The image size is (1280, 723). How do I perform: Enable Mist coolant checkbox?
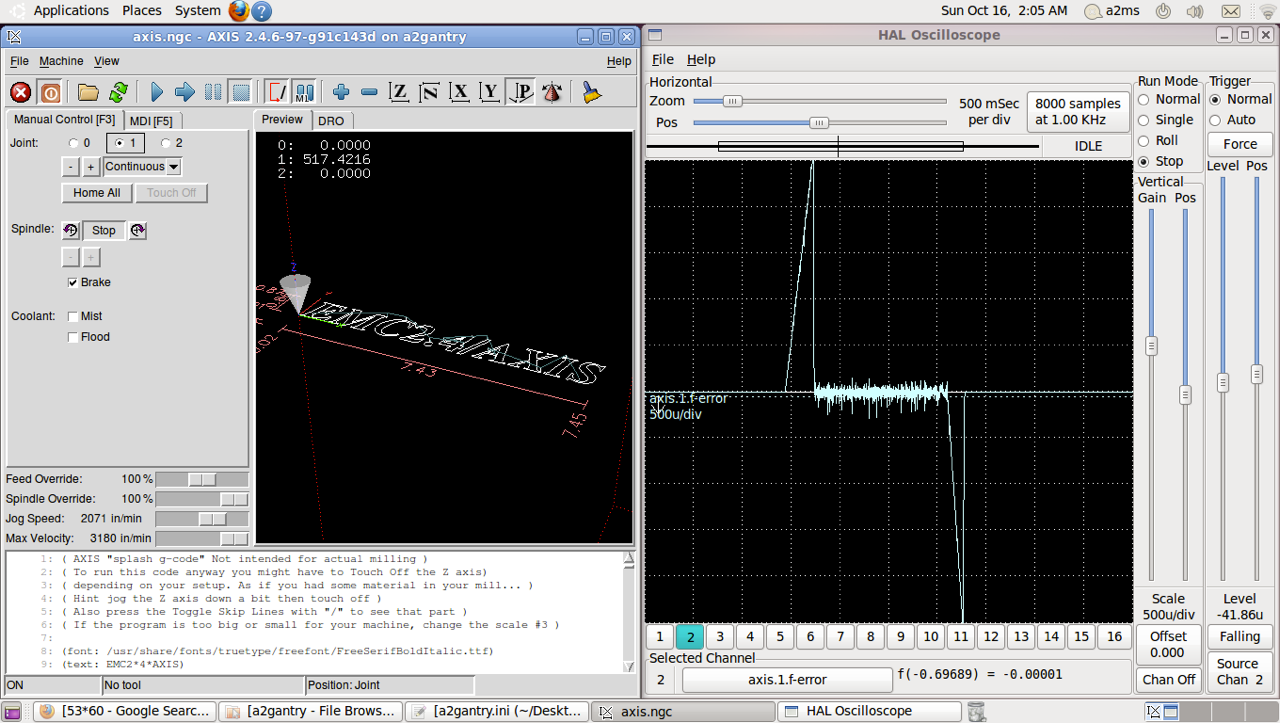[72, 316]
